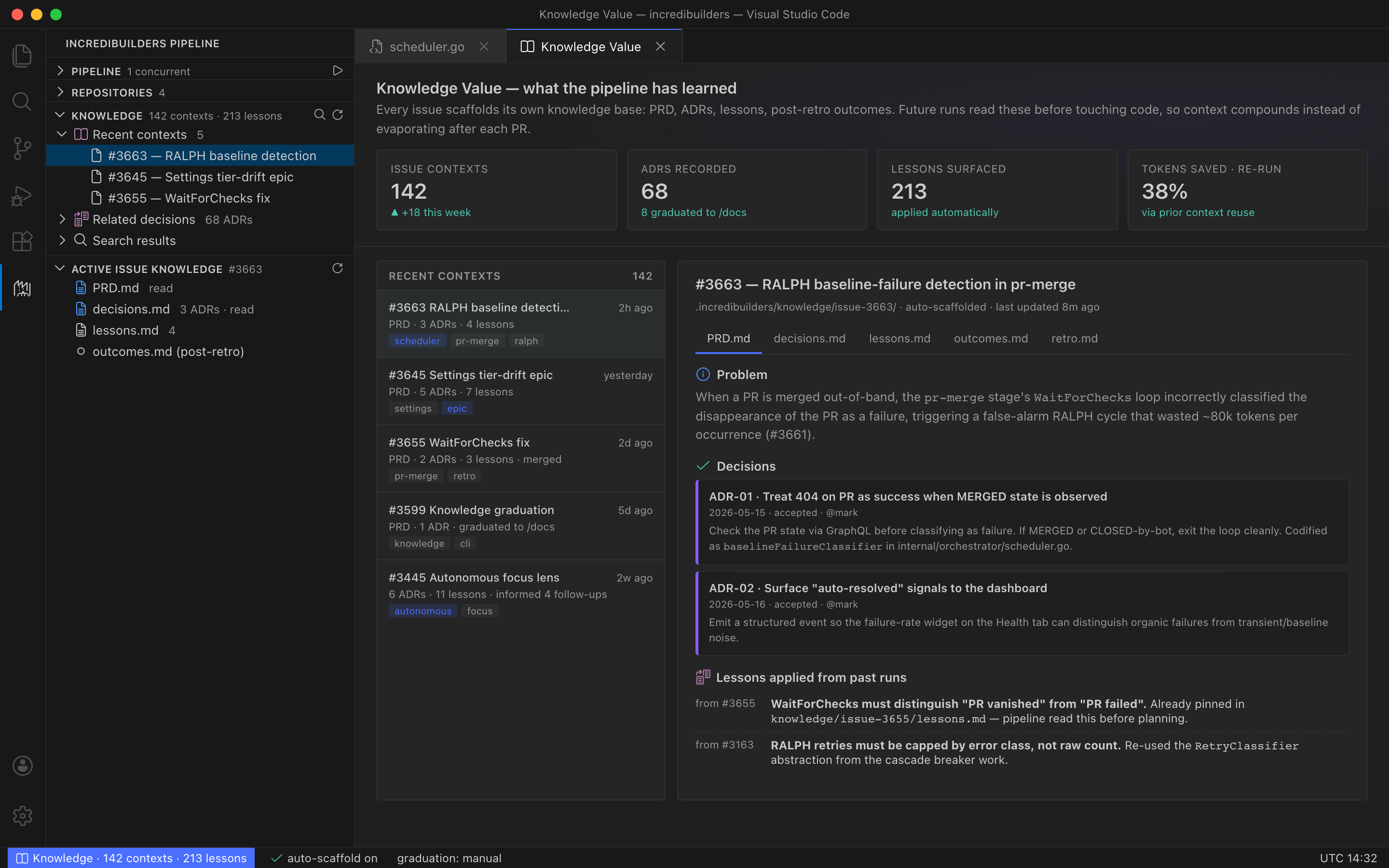The width and height of the screenshot is (1389, 868).
Task: Expand the PIPELINE section
Action: [60, 70]
